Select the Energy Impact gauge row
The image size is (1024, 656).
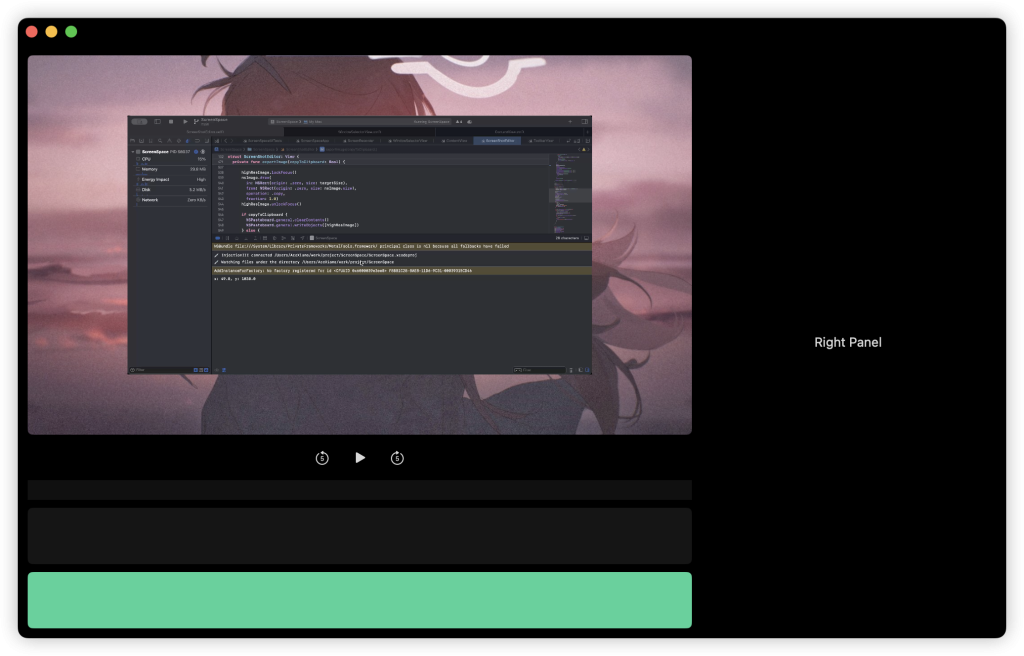pos(172,179)
